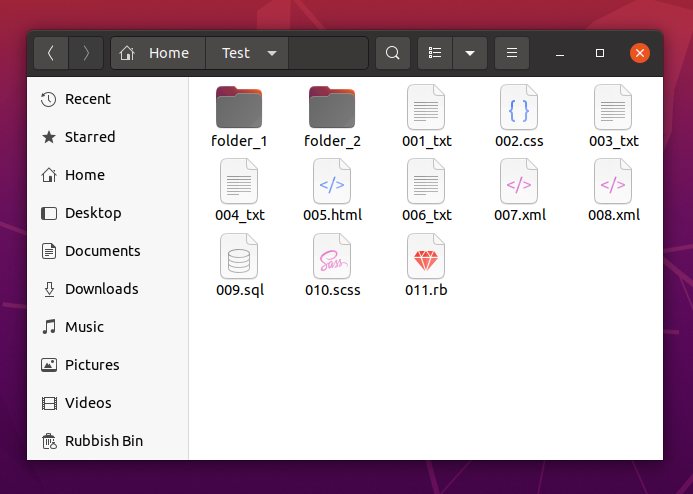Select the 003_txt file icon
Image resolution: width=693 pixels, height=494 pixels.
click(613, 107)
